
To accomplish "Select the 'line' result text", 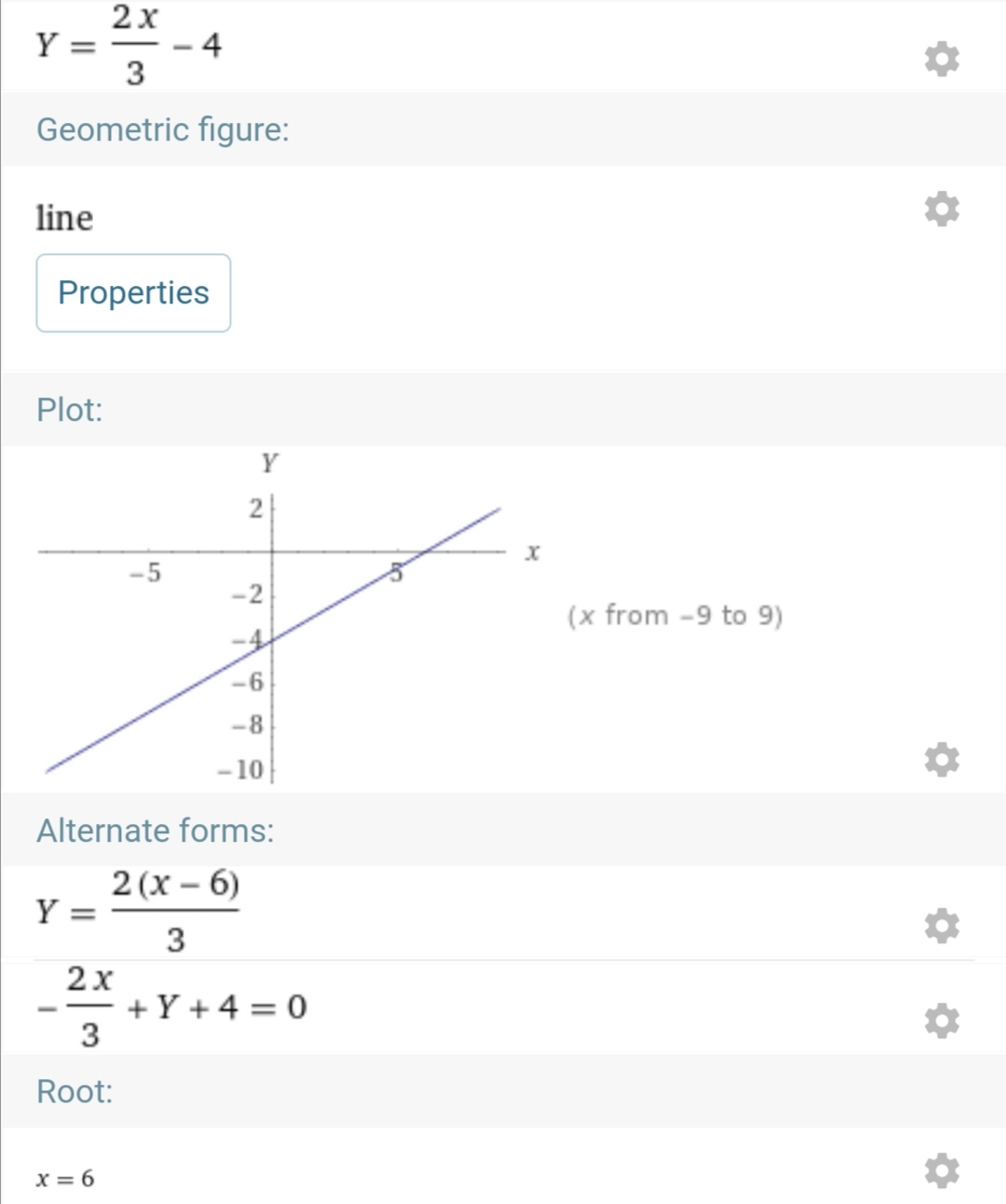I will [x=64, y=218].
